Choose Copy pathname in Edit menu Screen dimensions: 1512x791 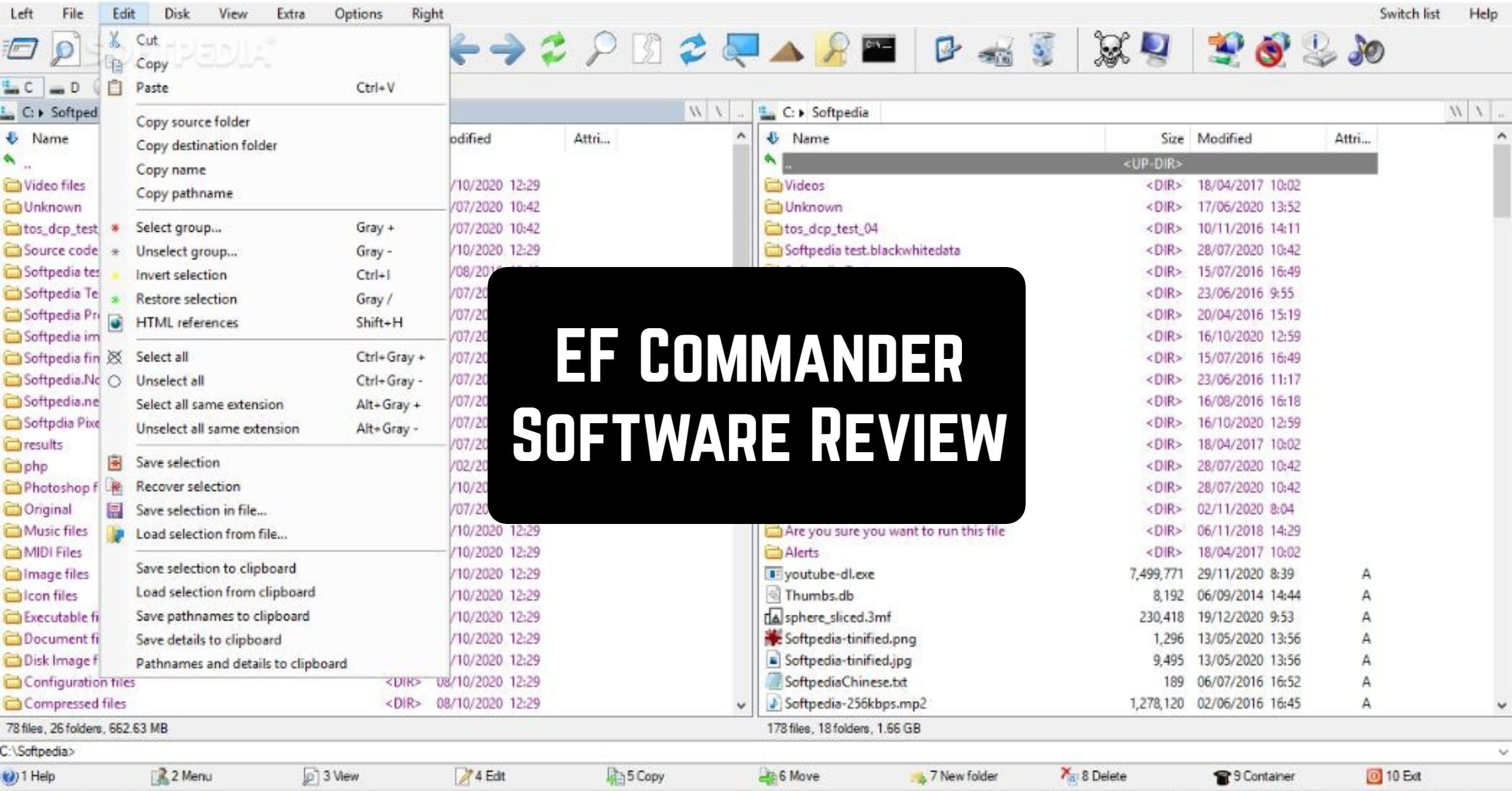[x=275, y=193]
